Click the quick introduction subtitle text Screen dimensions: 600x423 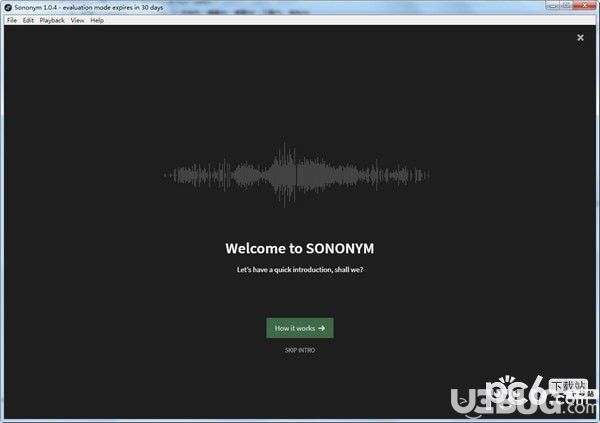(300, 269)
